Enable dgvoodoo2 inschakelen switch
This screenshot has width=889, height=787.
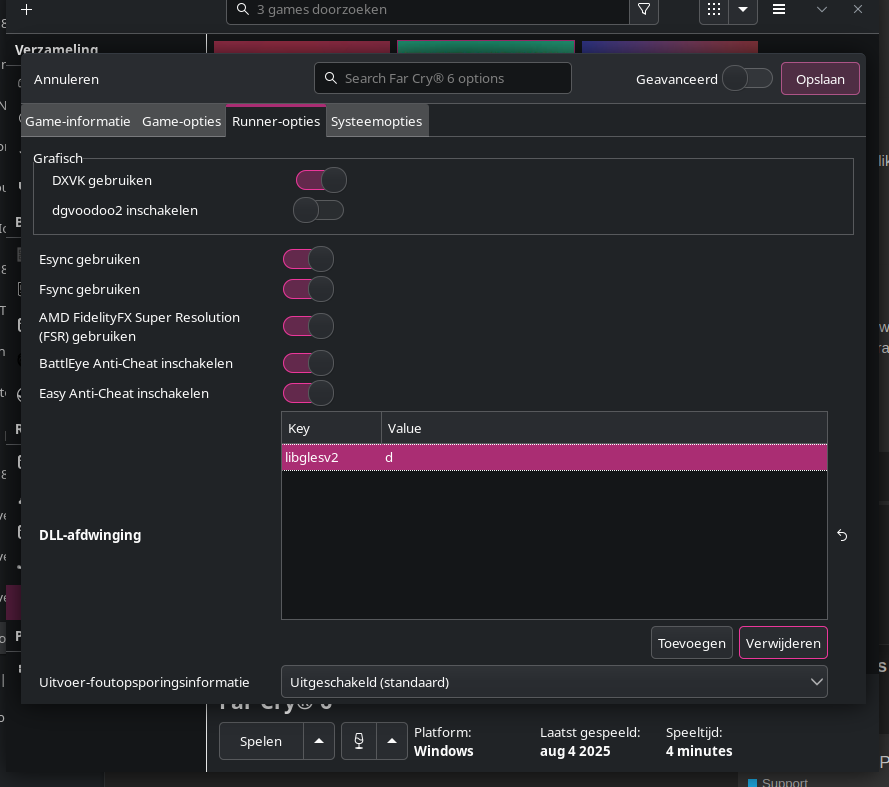(318, 210)
